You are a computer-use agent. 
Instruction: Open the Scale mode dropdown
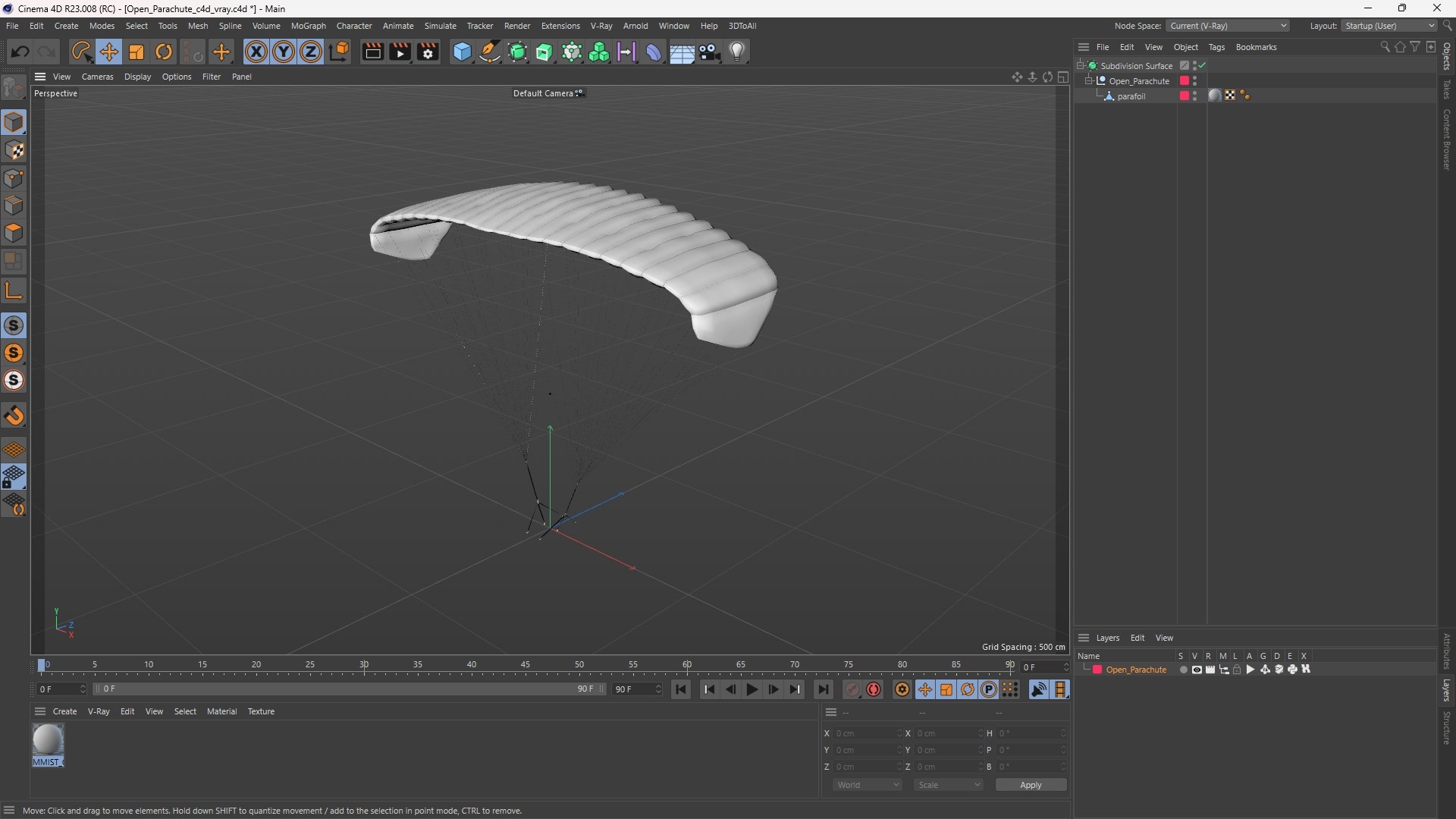point(949,785)
